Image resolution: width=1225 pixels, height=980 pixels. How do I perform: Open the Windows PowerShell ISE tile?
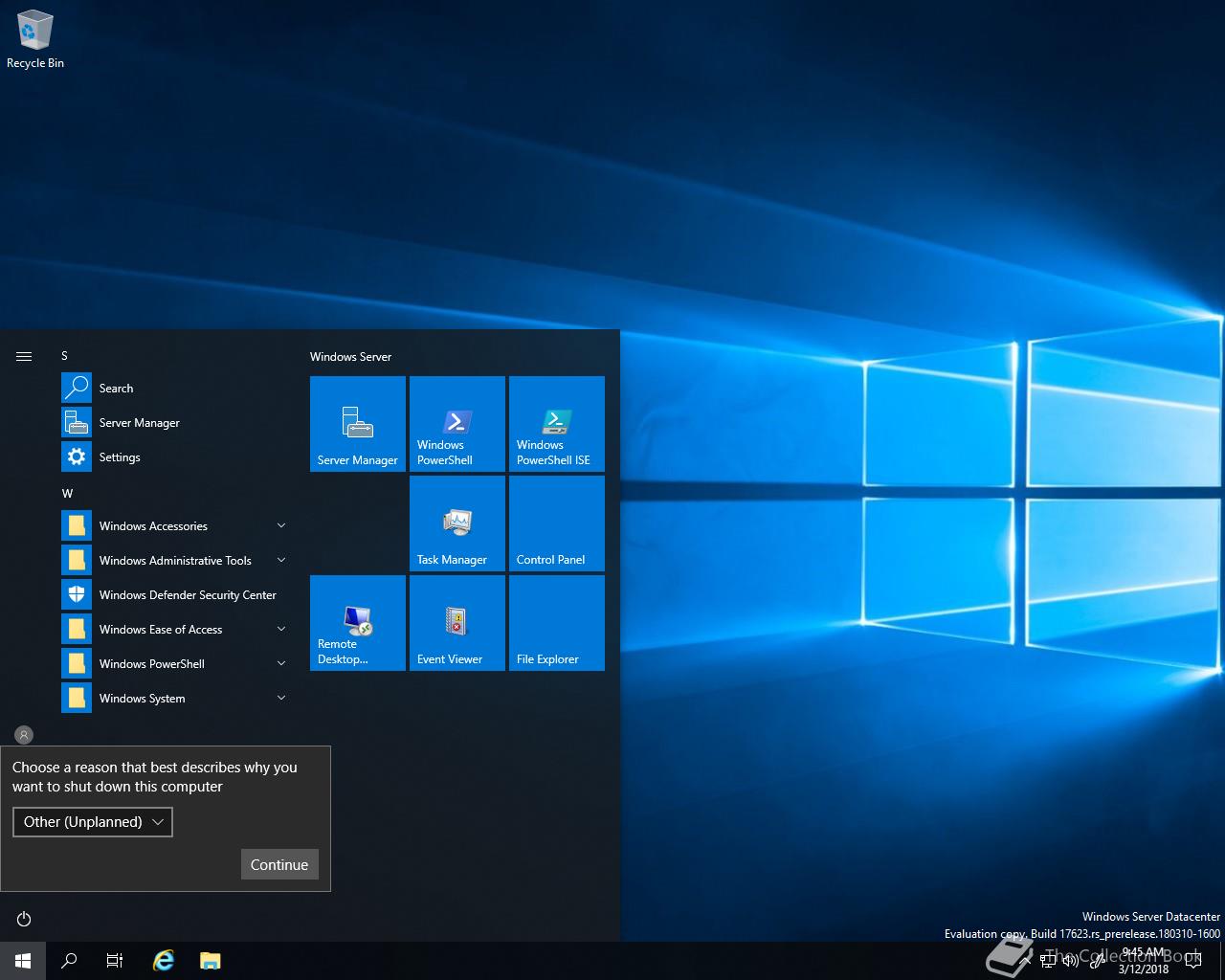coord(557,424)
